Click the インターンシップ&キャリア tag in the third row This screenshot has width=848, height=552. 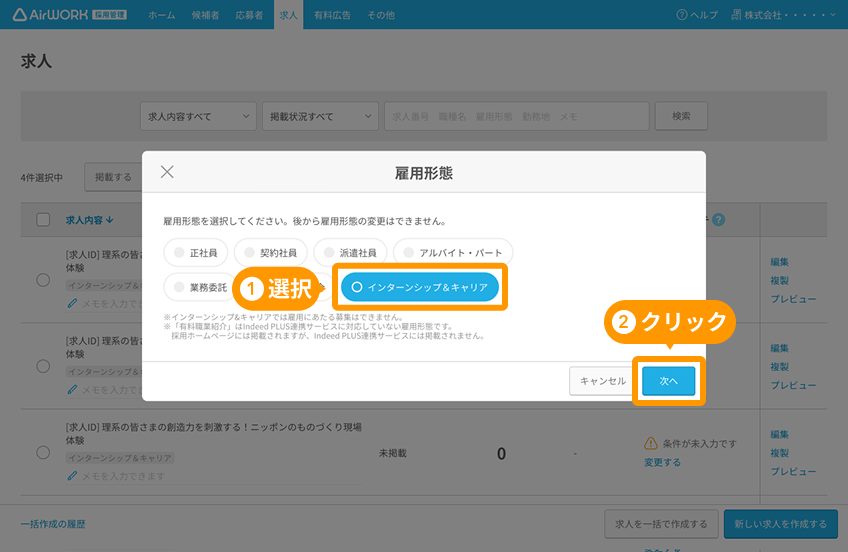120,458
